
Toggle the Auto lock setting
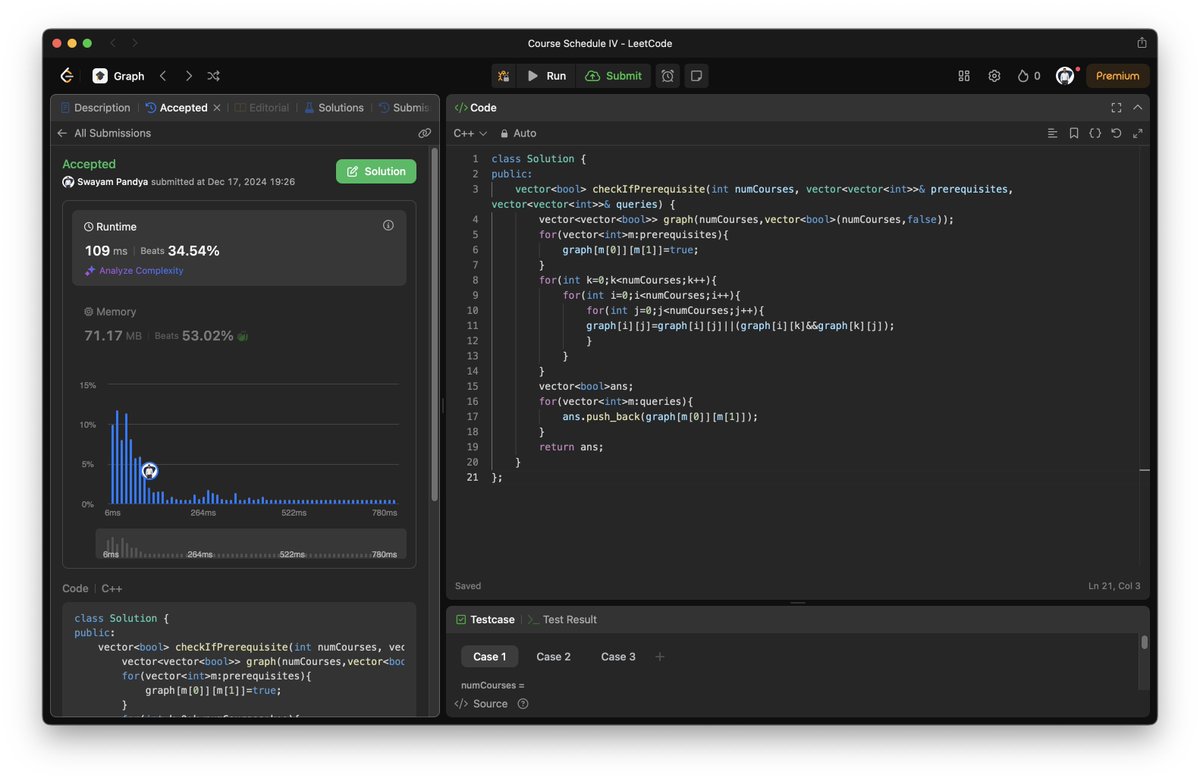pos(518,133)
